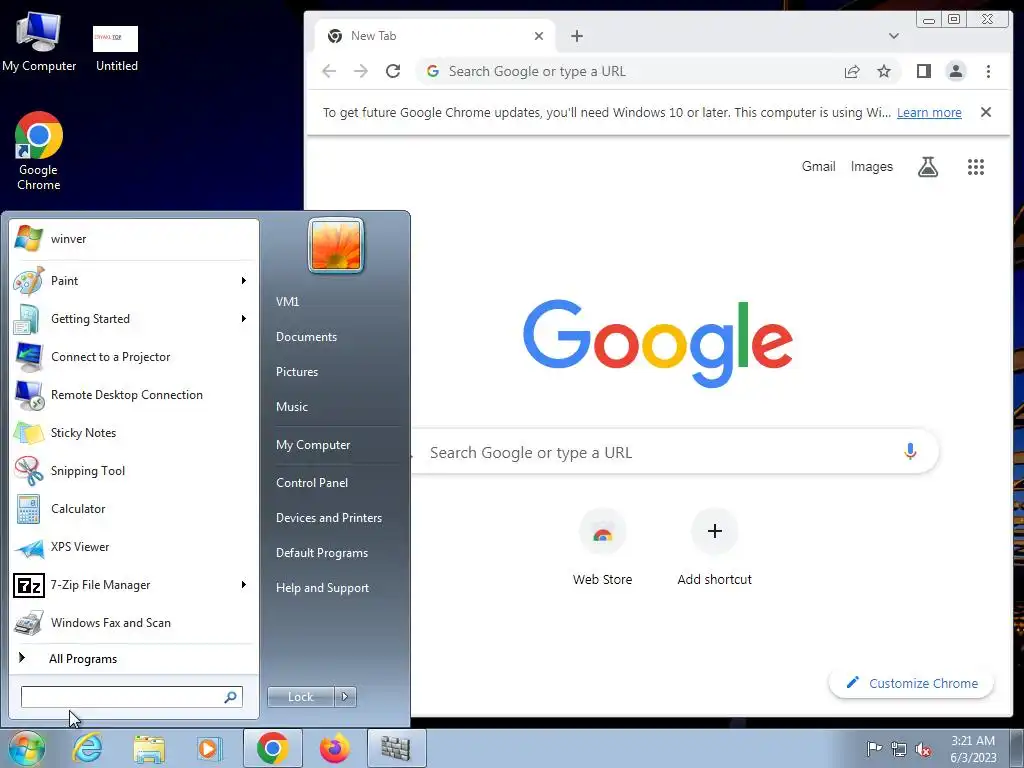This screenshot has height=768, width=1024.
Task: Open Chrome three-dot menu
Action: pos(988,71)
